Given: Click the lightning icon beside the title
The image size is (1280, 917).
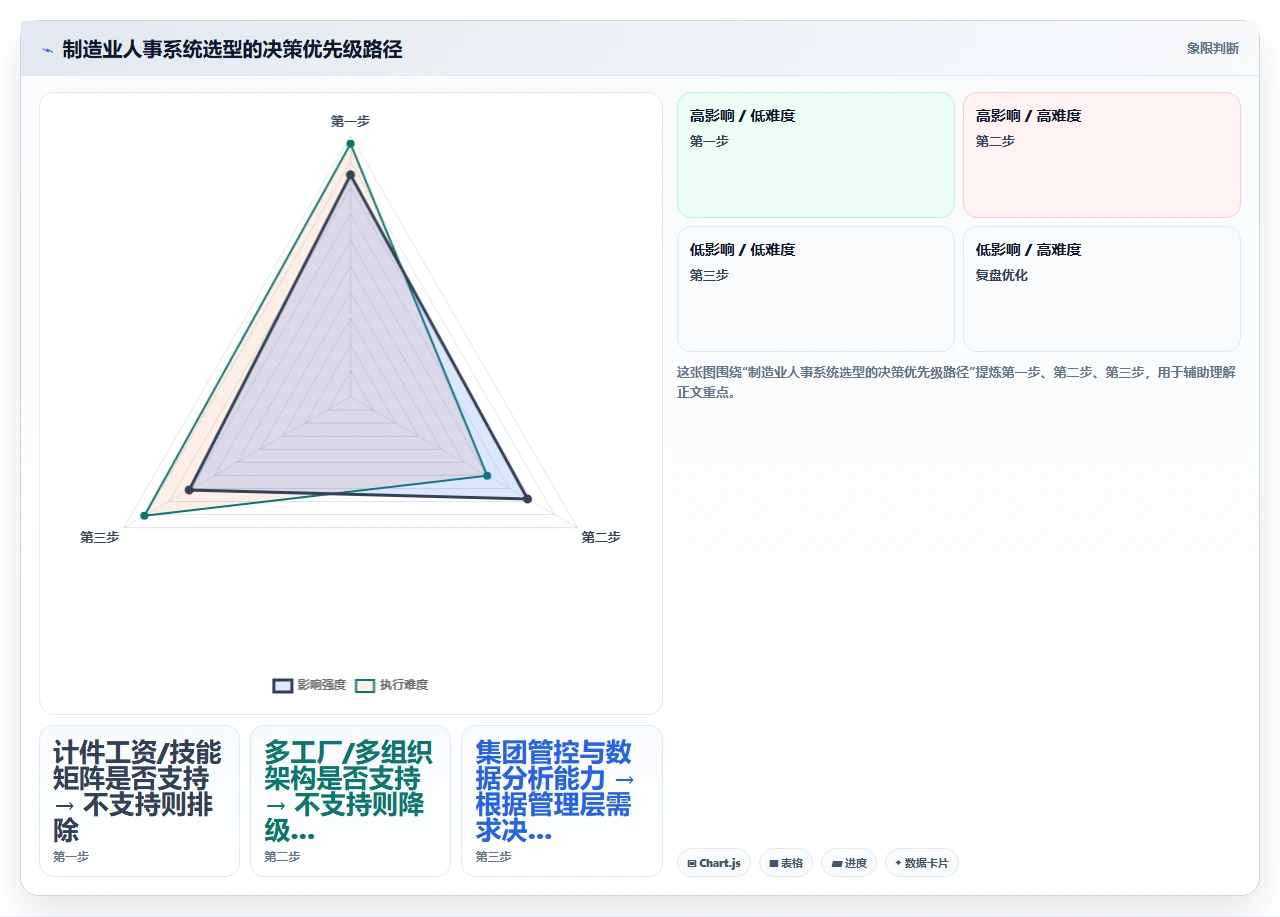Looking at the screenshot, I should 47,50.
